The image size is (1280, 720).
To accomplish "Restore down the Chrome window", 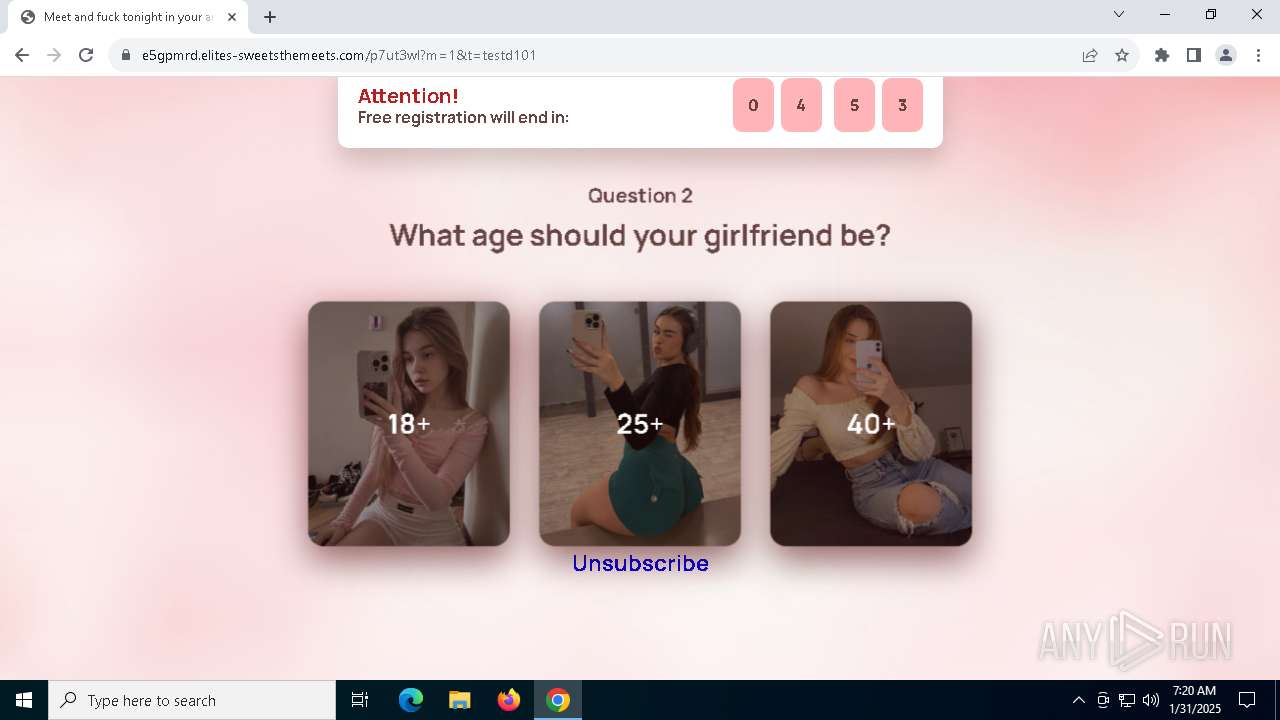I will click(1211, 14).
